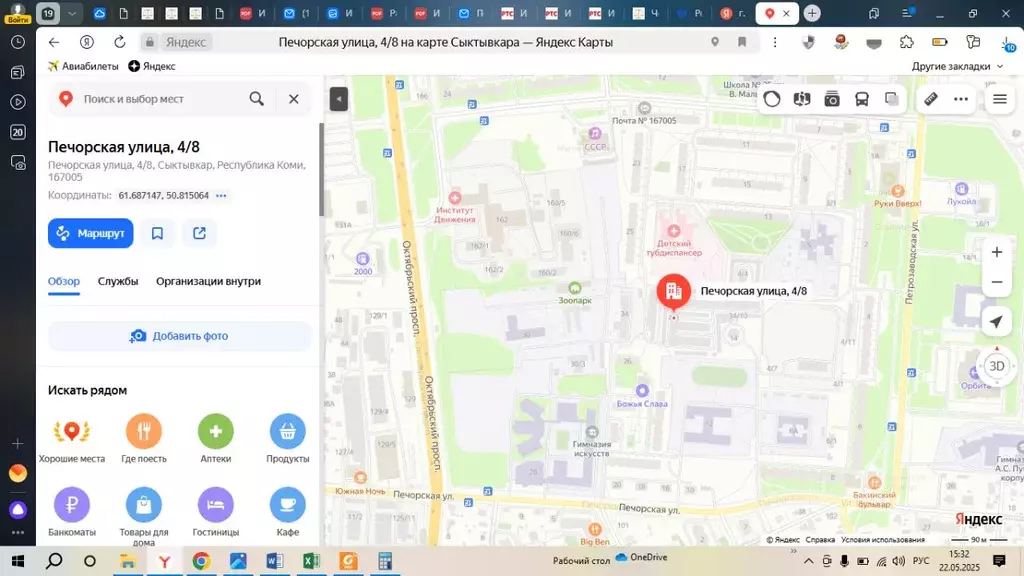The height and width of the screenshot is (576, 1024).
Task: Zoom out on the map
Action: click(997, 282)
